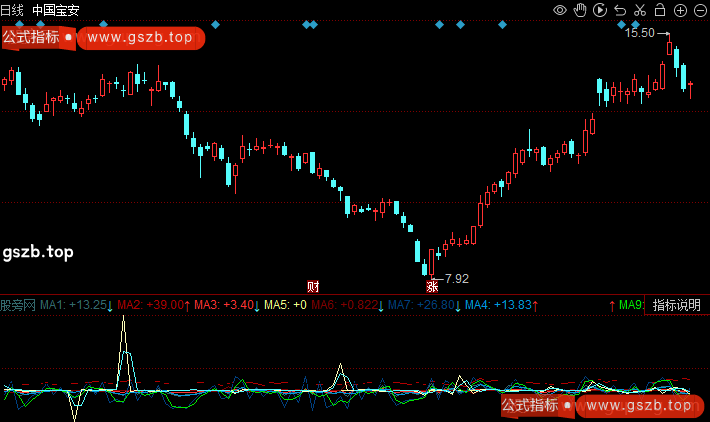Select the scissors cut tool
This screenshot has height=422, width=710.
[638, 10]
